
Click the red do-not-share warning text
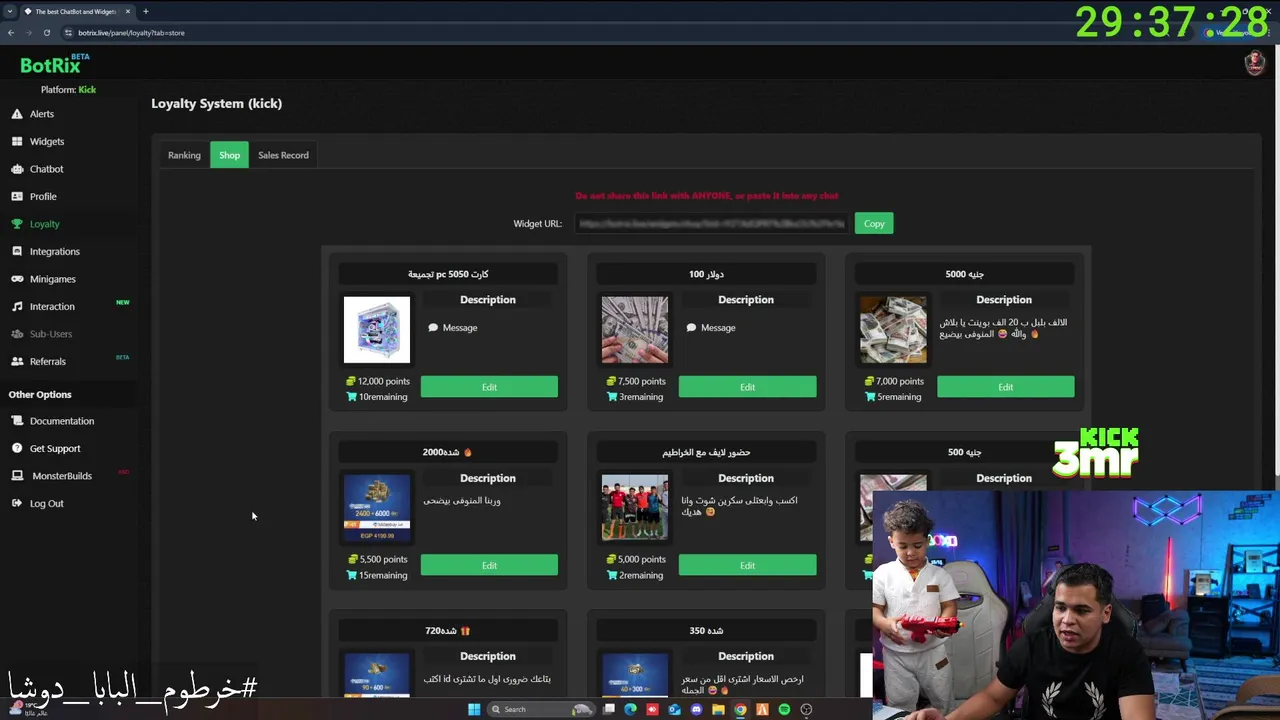click(706, 196)
